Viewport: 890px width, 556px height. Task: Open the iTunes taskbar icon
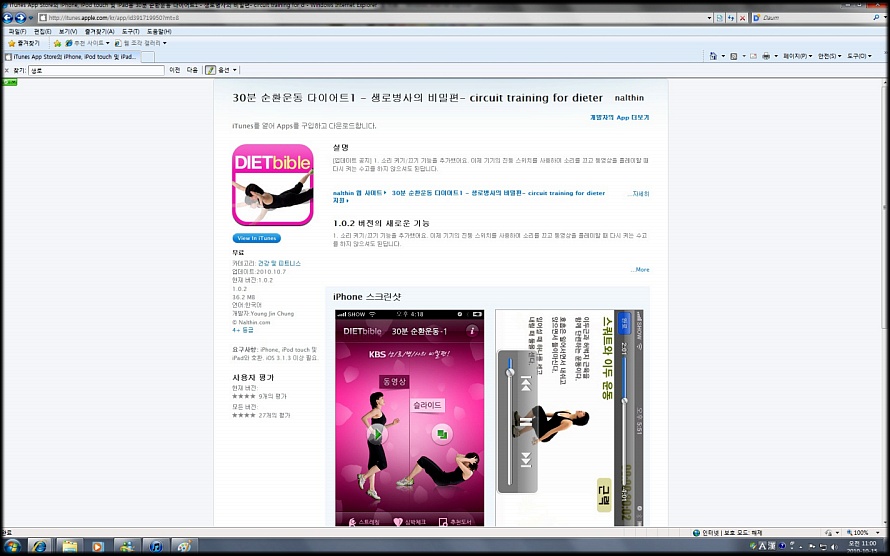[156, 546]
